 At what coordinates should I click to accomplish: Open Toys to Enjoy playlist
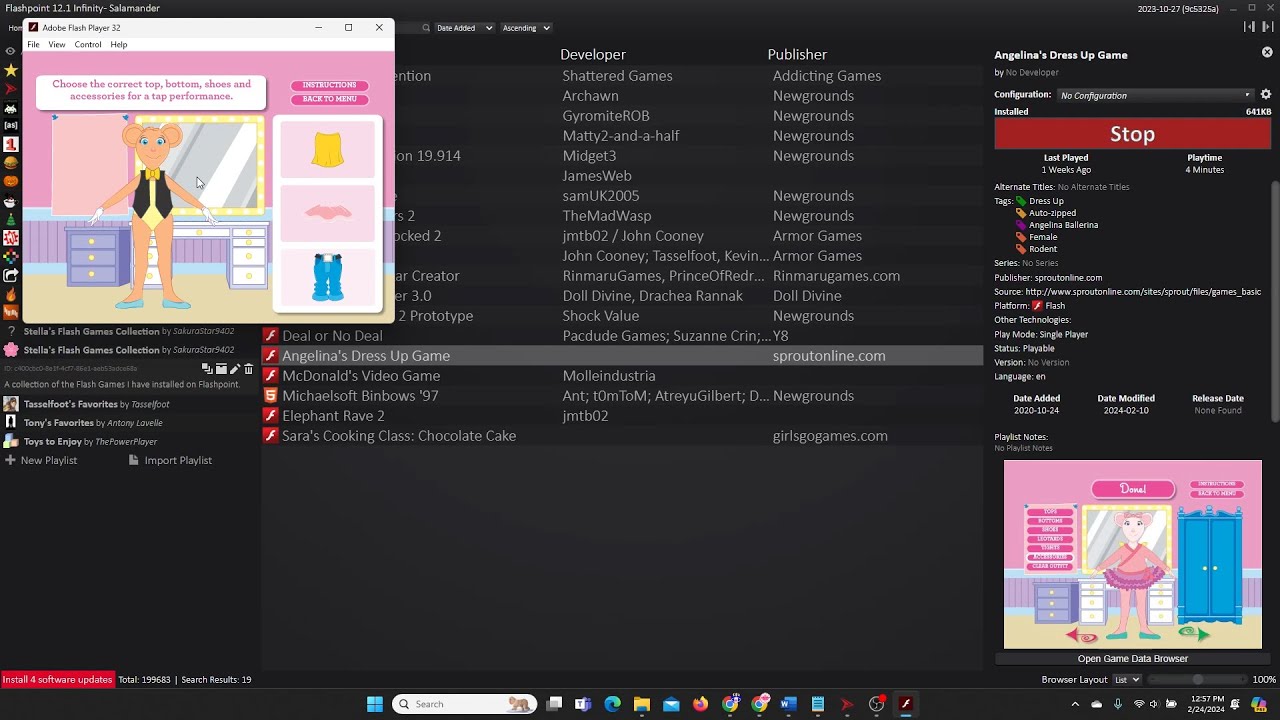(x=130, y=442)
